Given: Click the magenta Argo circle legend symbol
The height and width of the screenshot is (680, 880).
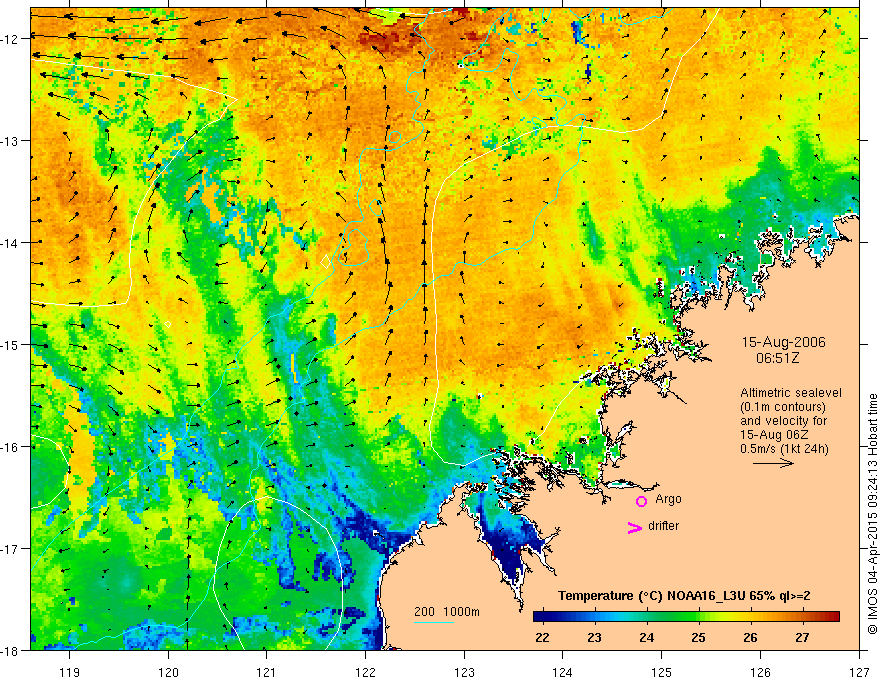Looking at the screenshot, I should [641, 501].
